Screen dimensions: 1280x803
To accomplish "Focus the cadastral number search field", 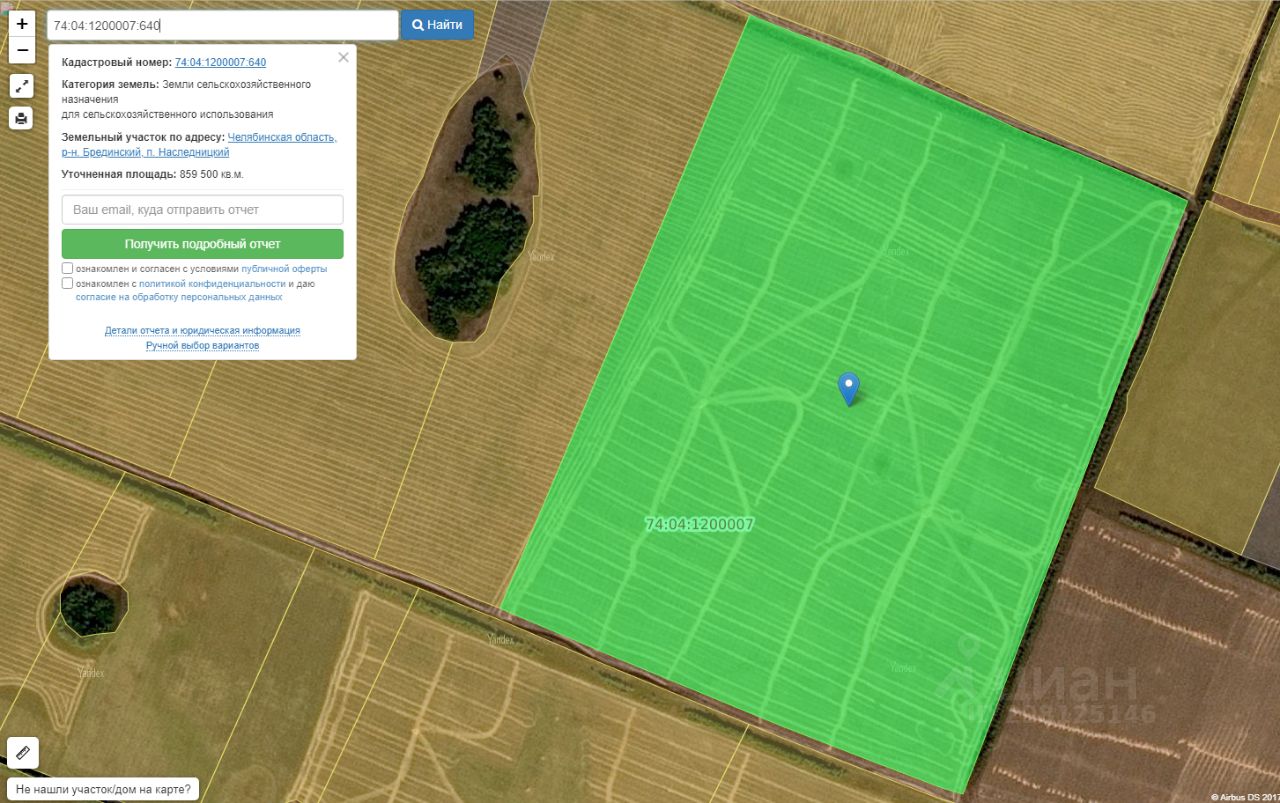I will tap(223, 25).
